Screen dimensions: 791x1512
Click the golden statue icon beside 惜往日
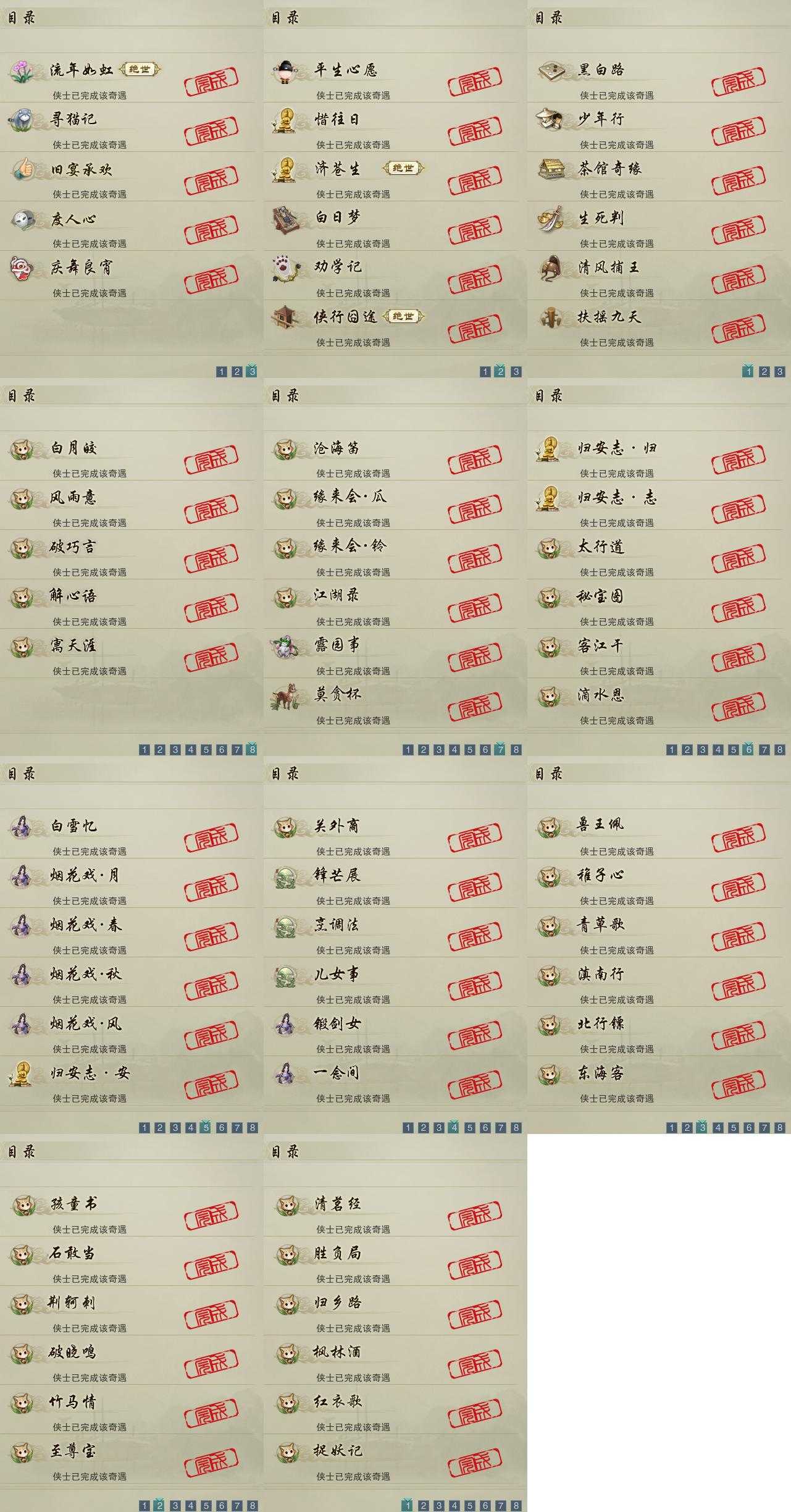tap(285, 120)
